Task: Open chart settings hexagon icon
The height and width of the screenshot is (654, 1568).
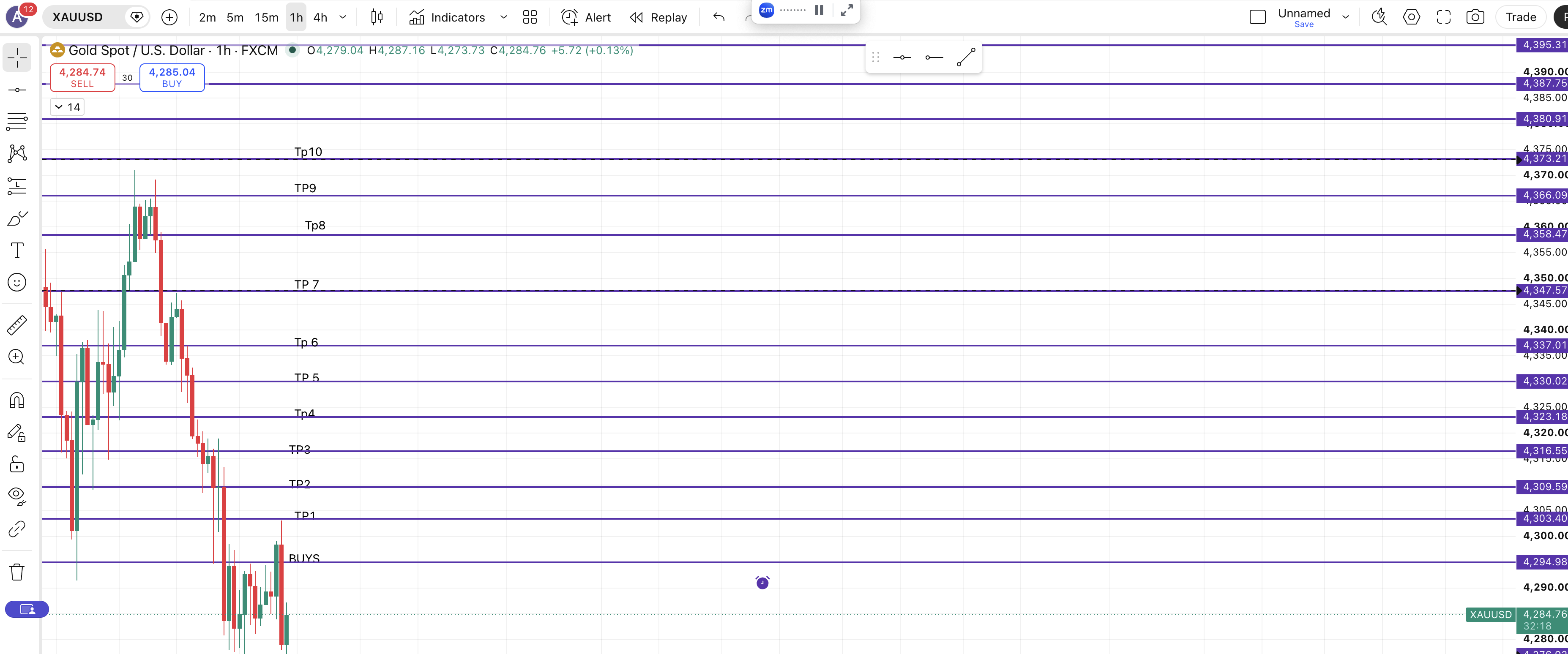Action: coord(1411,17)
